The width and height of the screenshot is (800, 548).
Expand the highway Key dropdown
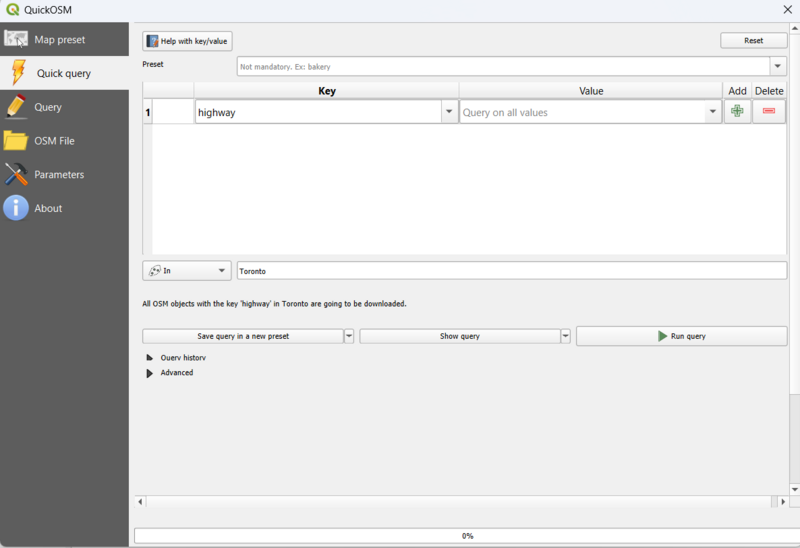449,113
